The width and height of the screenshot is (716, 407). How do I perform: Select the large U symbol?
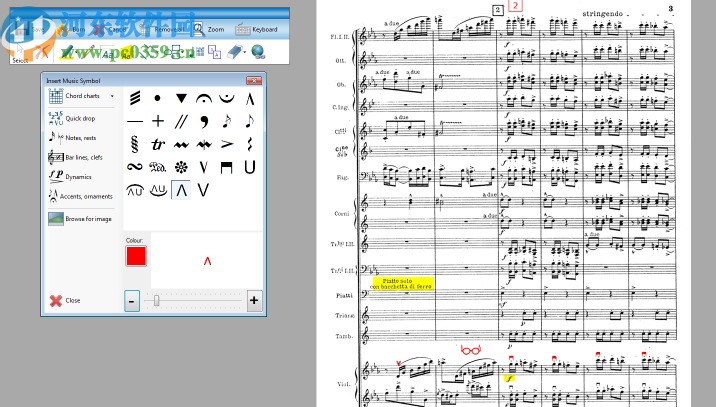pyautogui.click(x=249, y=167)
